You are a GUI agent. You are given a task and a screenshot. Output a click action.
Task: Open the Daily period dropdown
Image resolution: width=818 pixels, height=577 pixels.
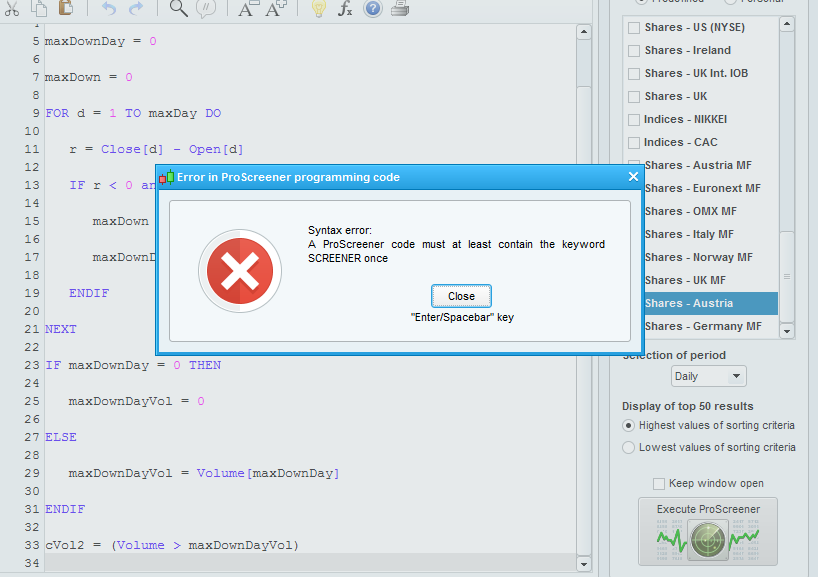(708, 376)
